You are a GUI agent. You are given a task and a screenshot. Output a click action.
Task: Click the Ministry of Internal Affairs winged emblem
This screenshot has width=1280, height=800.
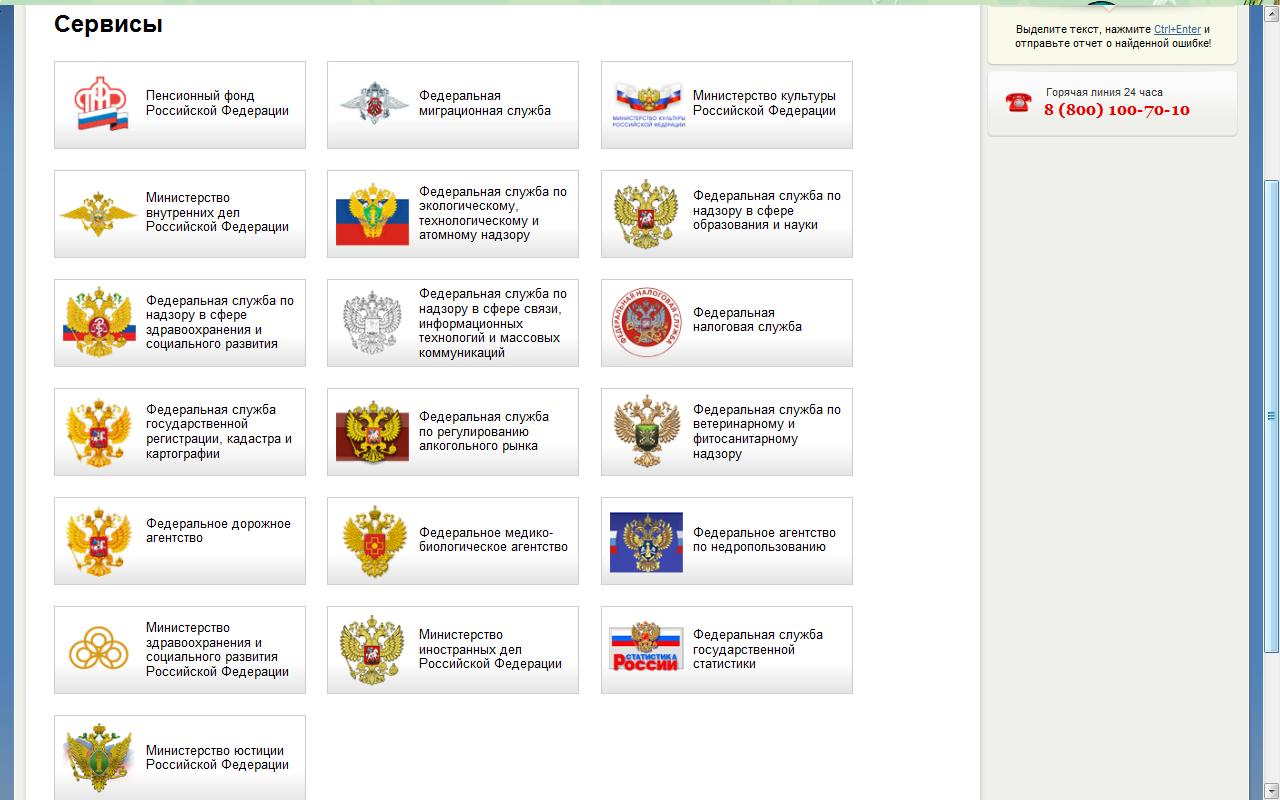pos(98,214)
